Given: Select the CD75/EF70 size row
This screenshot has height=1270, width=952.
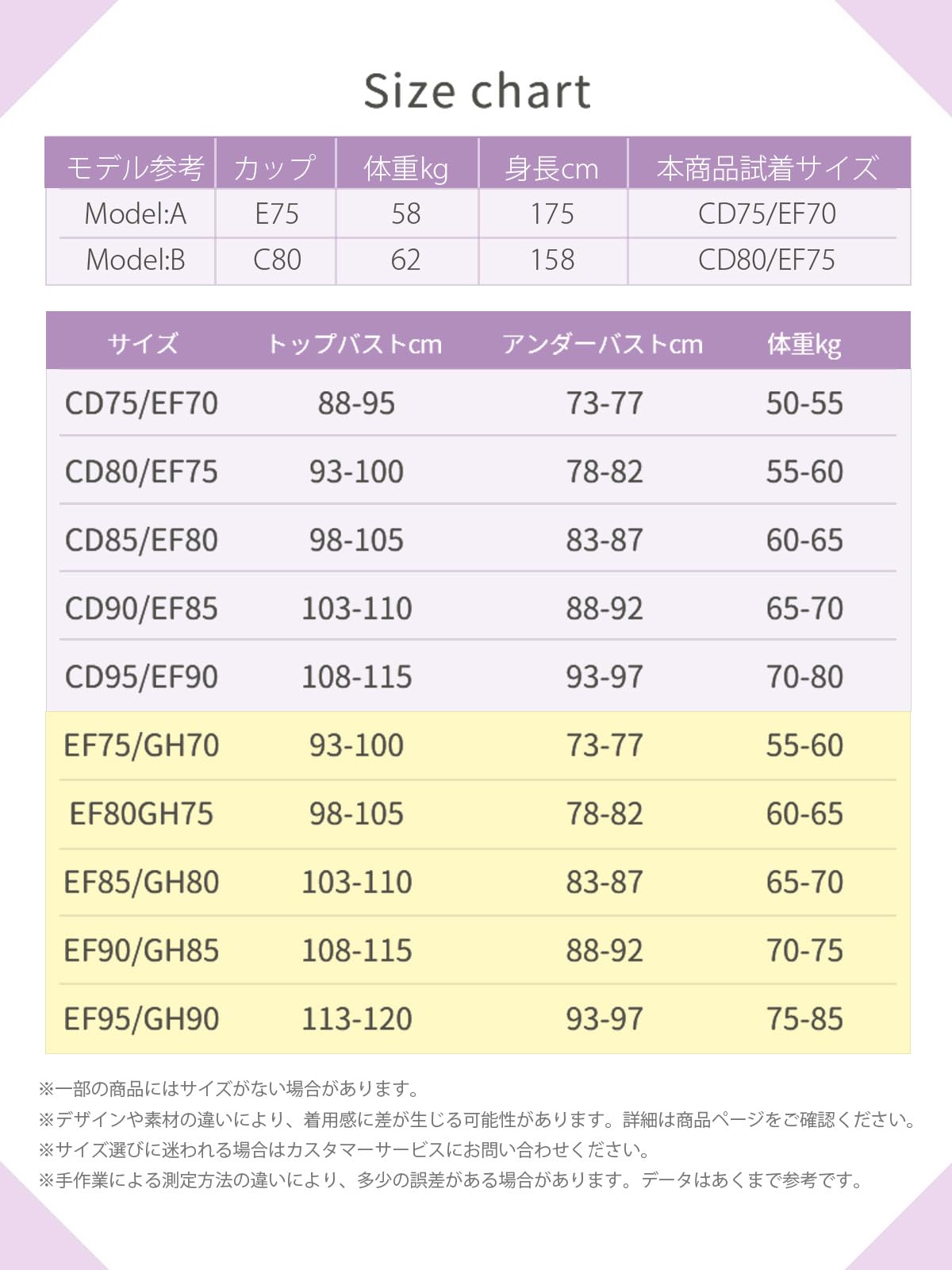Looking at the screenshot, I should 478,402.
